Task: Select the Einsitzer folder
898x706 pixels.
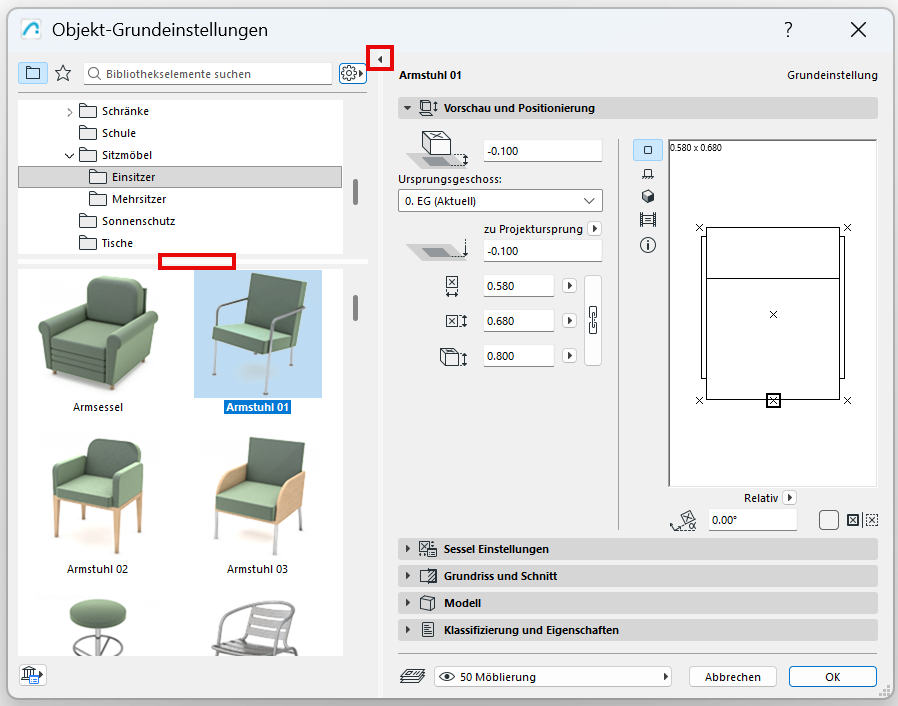Action: tap(180, 177)
